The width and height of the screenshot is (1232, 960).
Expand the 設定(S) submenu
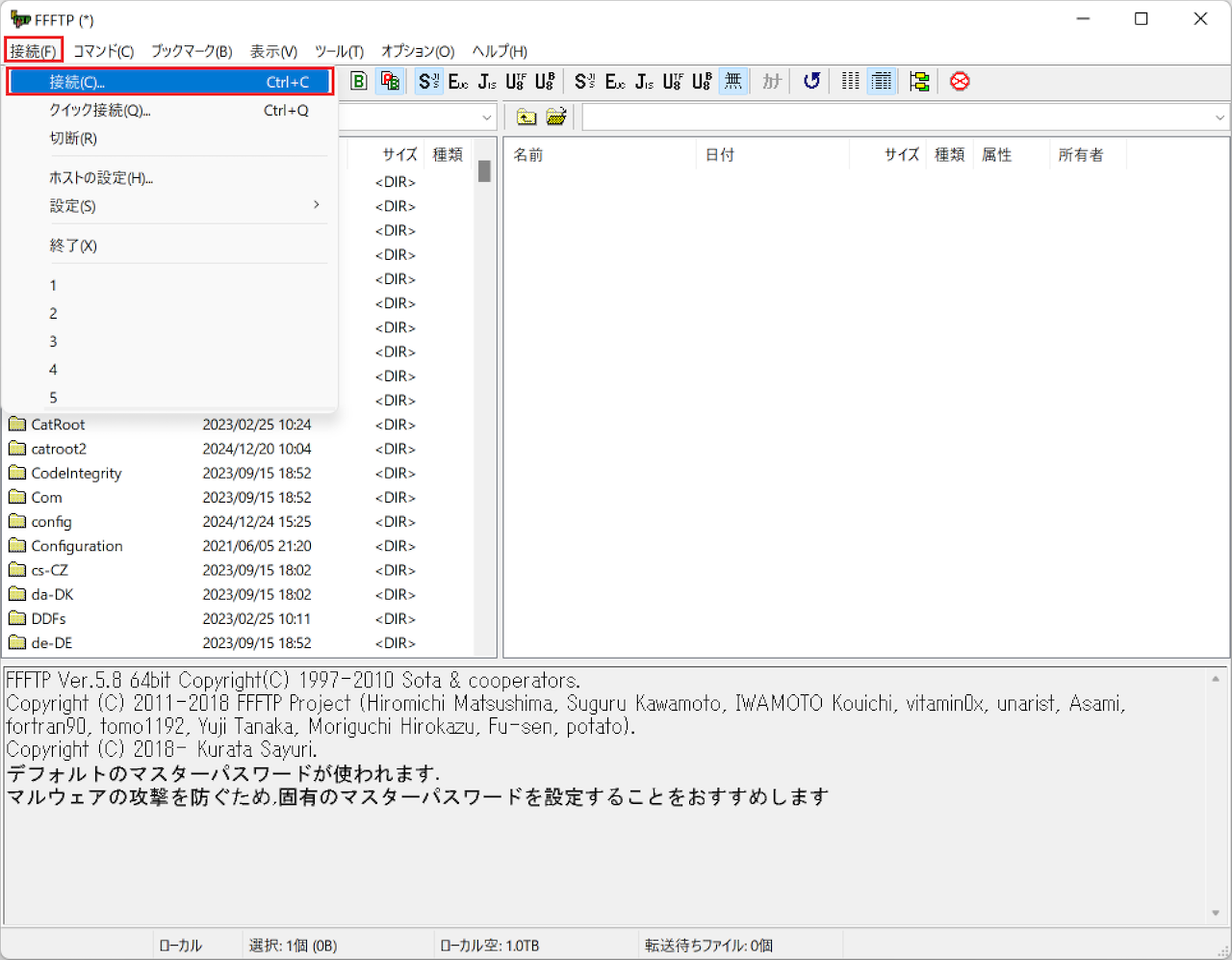point(170,205)
